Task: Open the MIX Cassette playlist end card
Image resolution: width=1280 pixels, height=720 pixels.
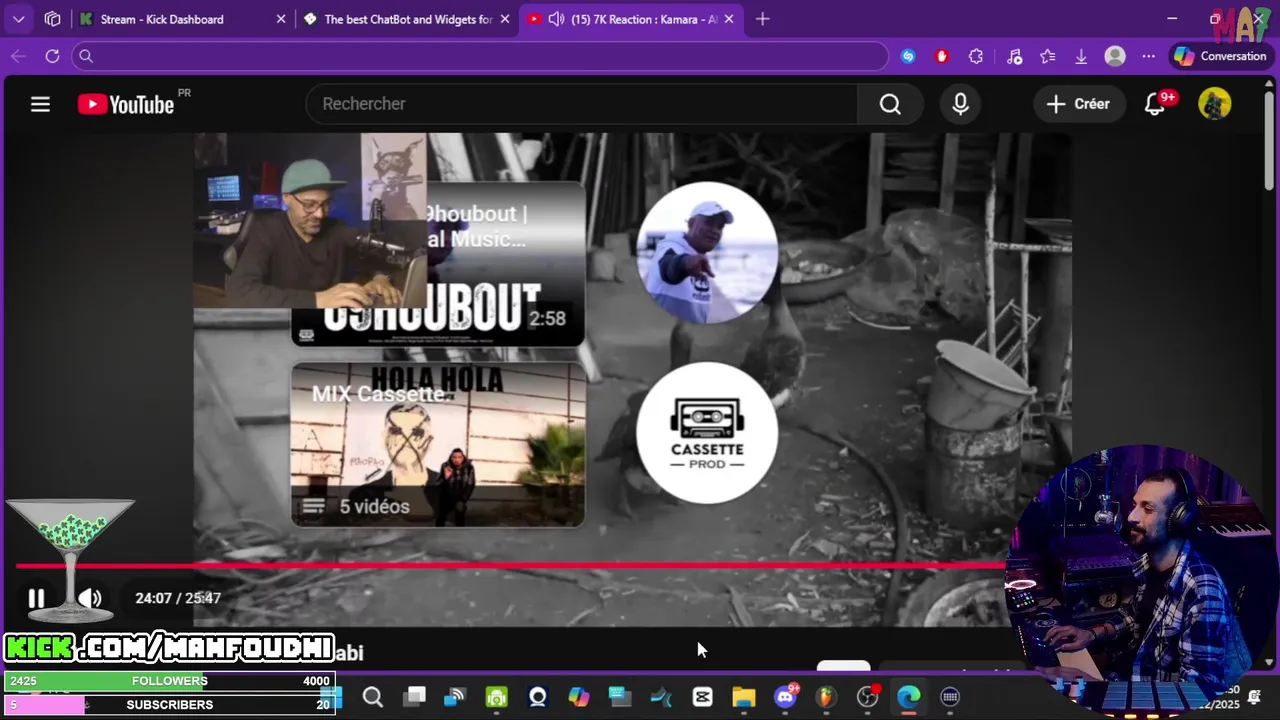Action: [x=438, y=444]
